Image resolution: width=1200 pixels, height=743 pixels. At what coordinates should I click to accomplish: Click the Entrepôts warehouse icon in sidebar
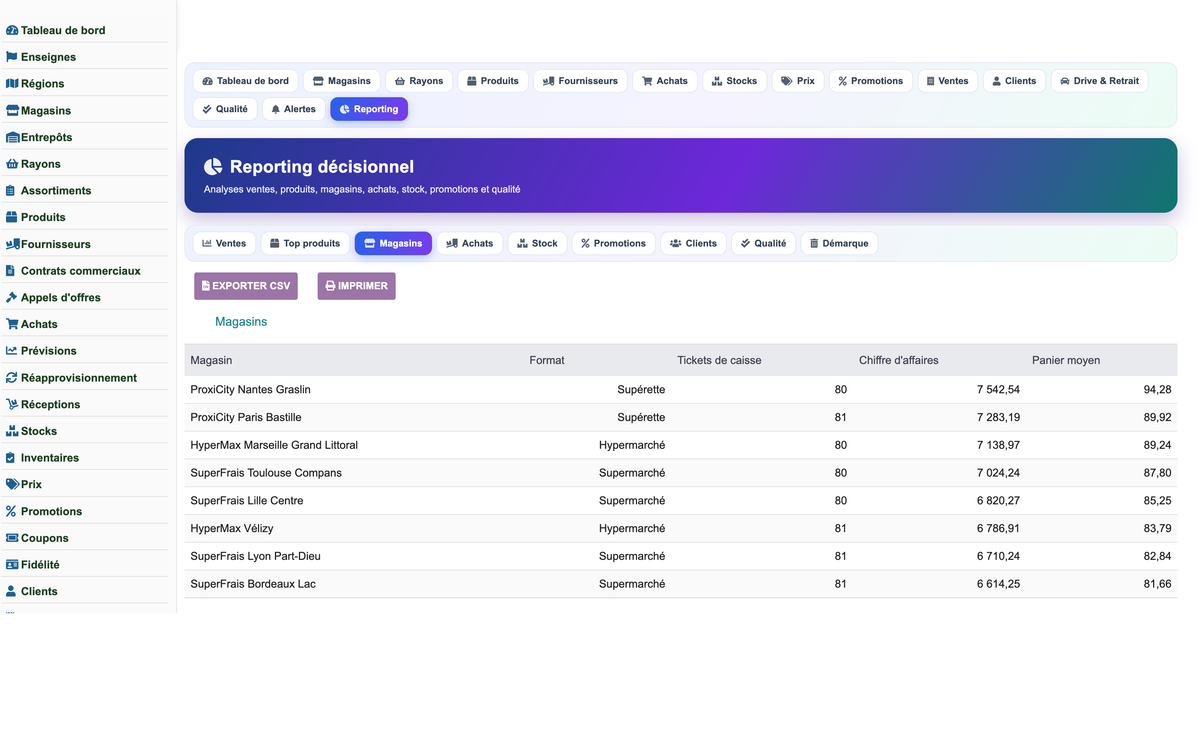click(x=13, y=137)
